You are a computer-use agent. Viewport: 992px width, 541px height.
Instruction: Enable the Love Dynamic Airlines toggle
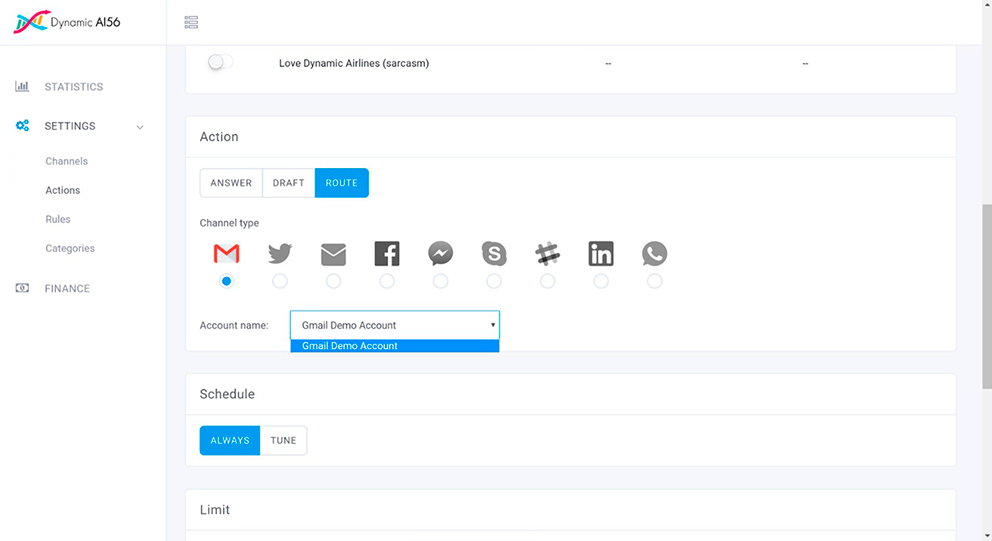220,63
